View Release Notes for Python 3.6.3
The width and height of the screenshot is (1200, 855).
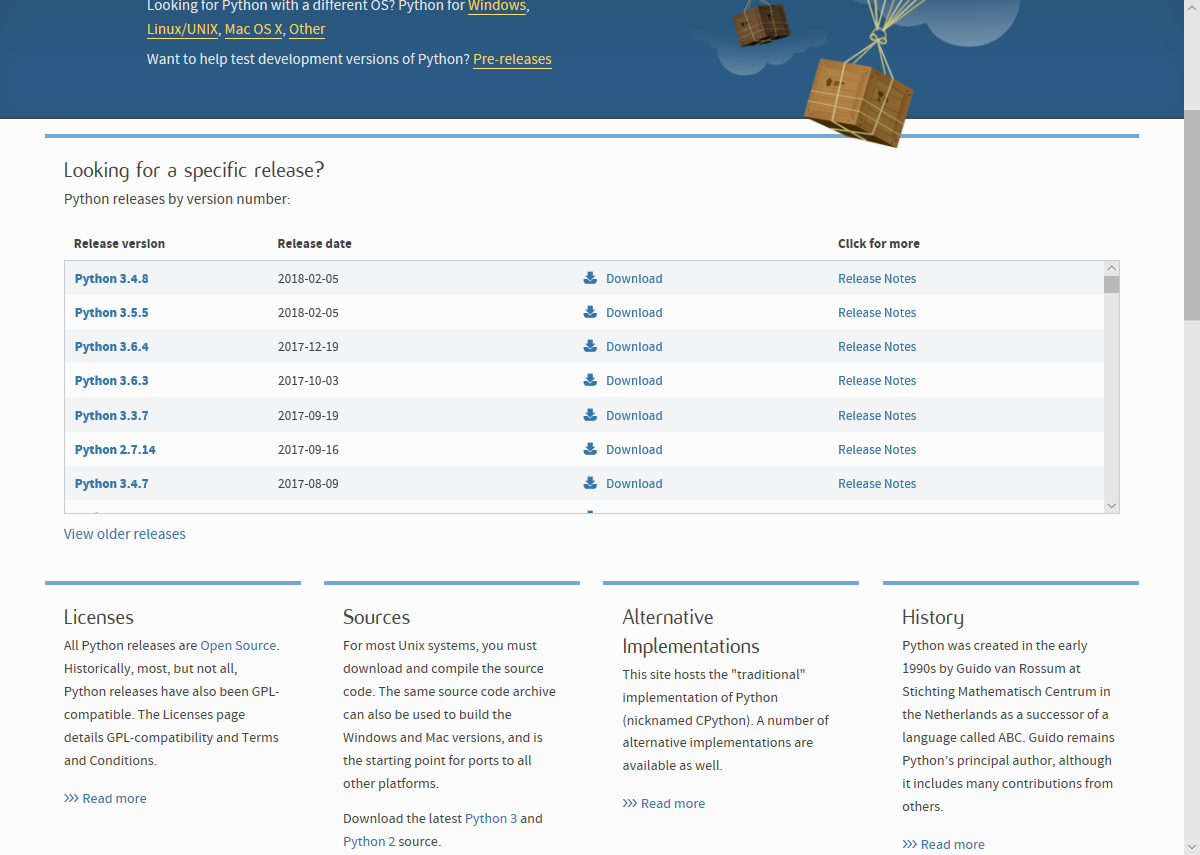point(877,381)
